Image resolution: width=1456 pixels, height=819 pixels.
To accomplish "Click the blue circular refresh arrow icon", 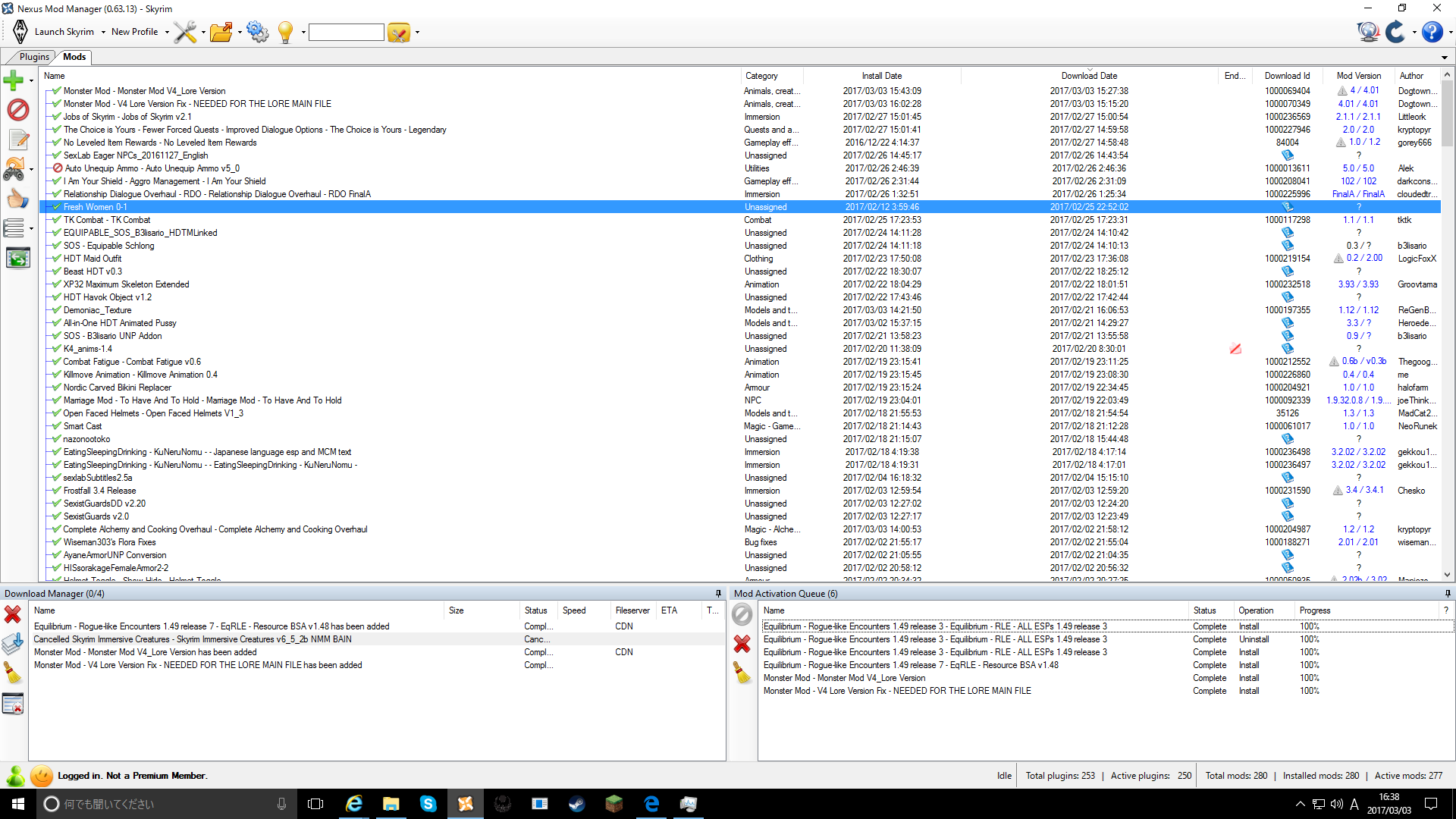I will [1395, 32].
